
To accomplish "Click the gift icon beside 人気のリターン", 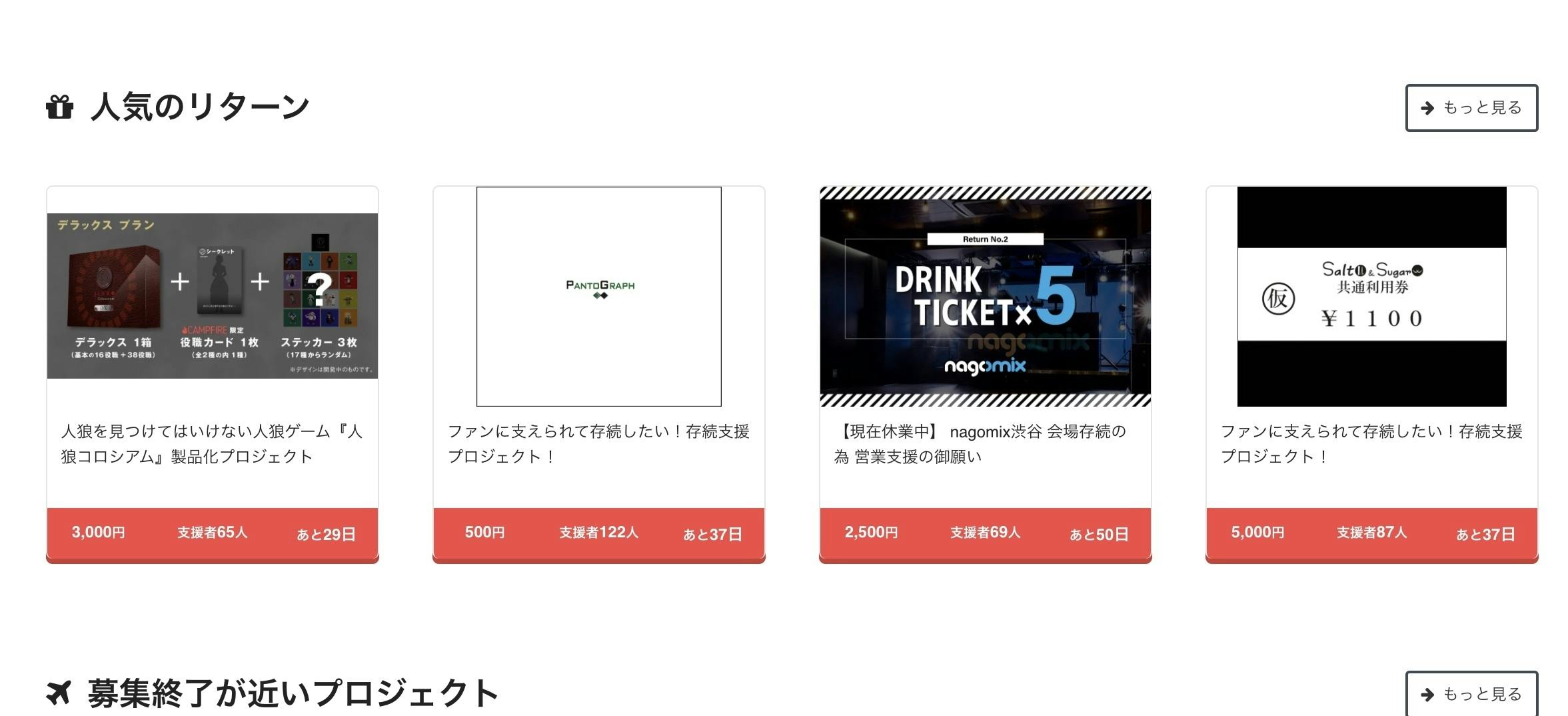I will pos(59,107).
